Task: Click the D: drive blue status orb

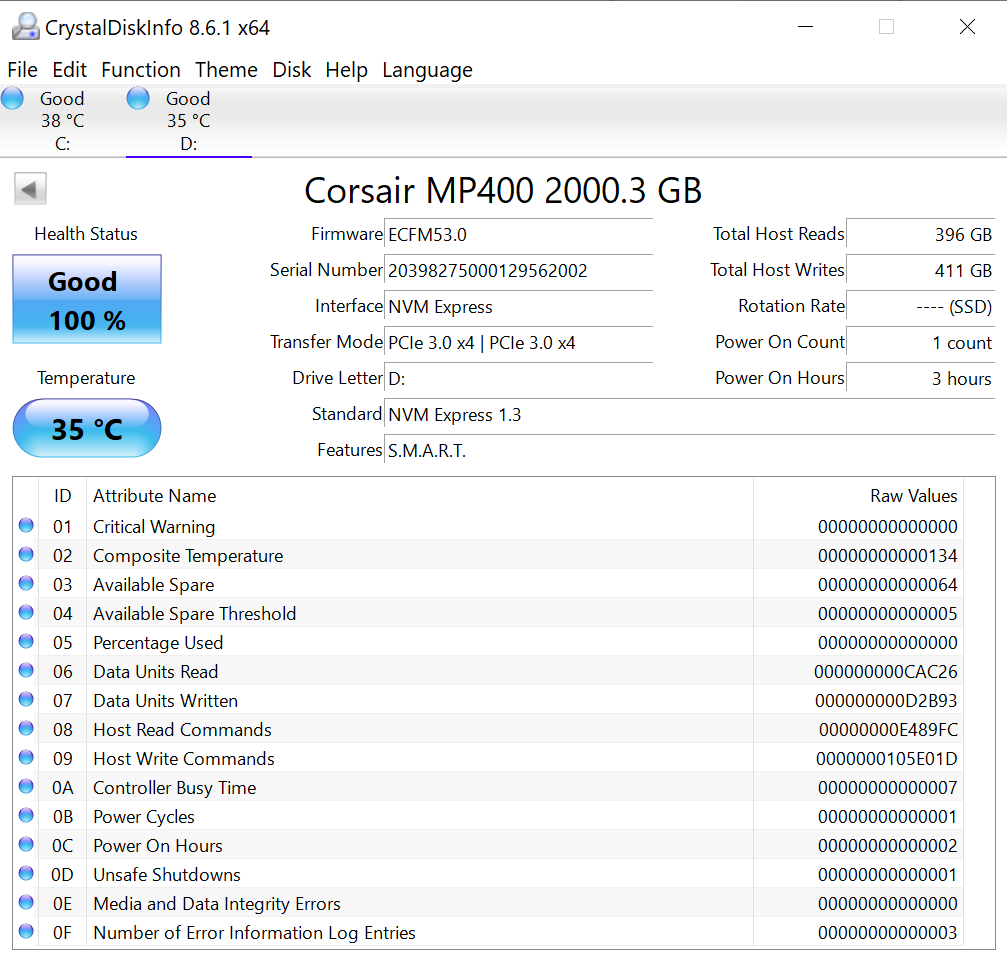Action: pos(138,99)
